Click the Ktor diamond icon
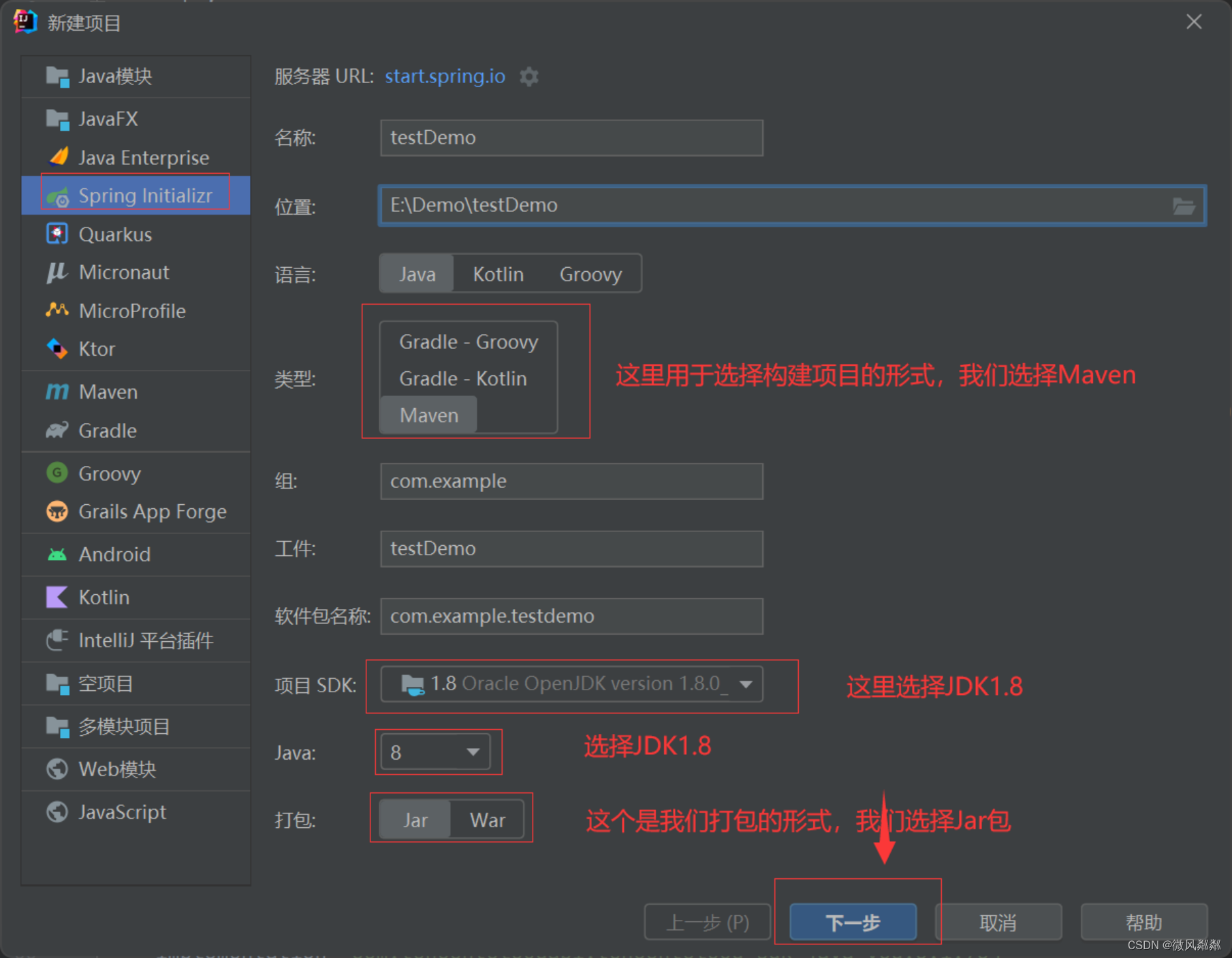 point(57,349)
